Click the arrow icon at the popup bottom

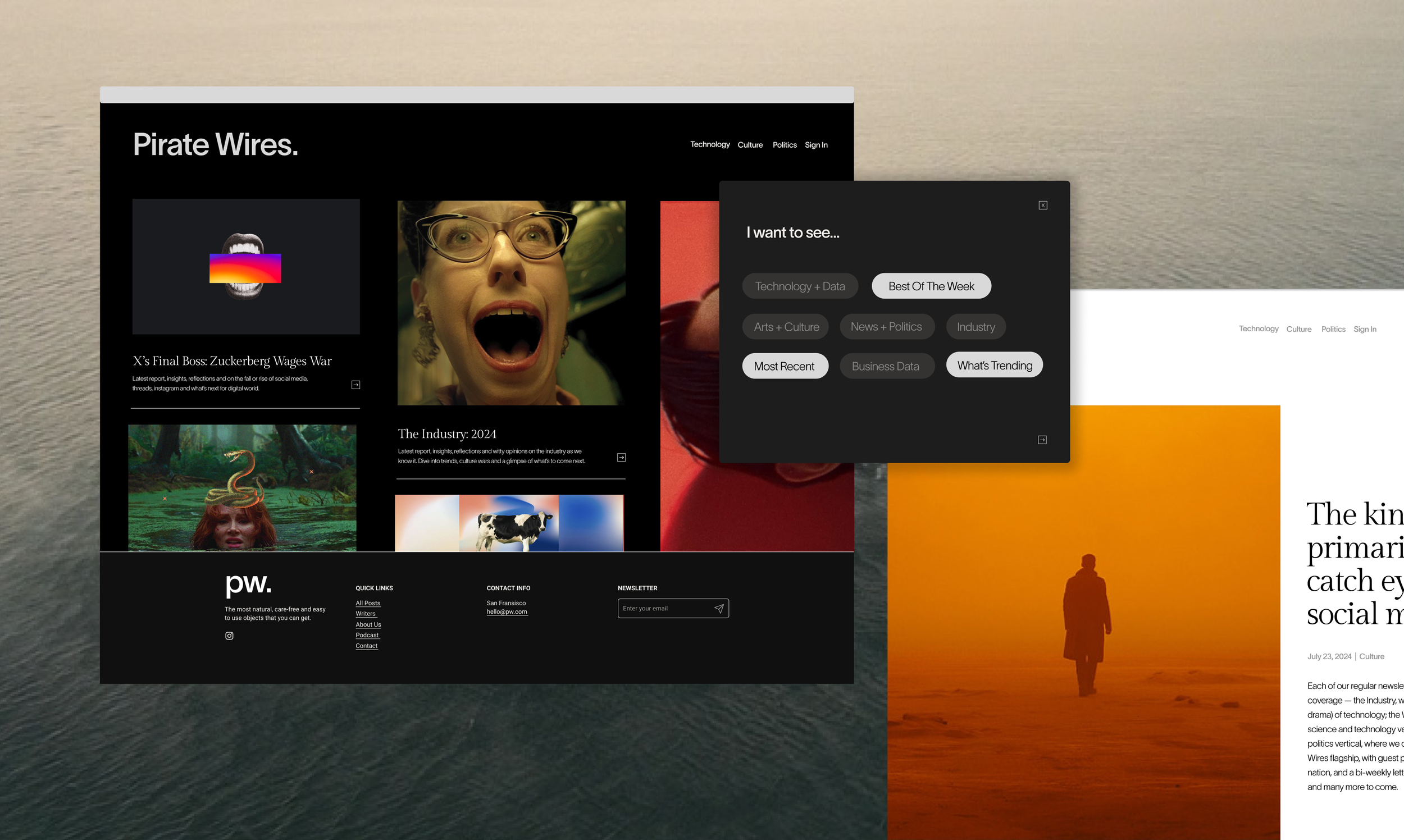[x=1042, y=440]
